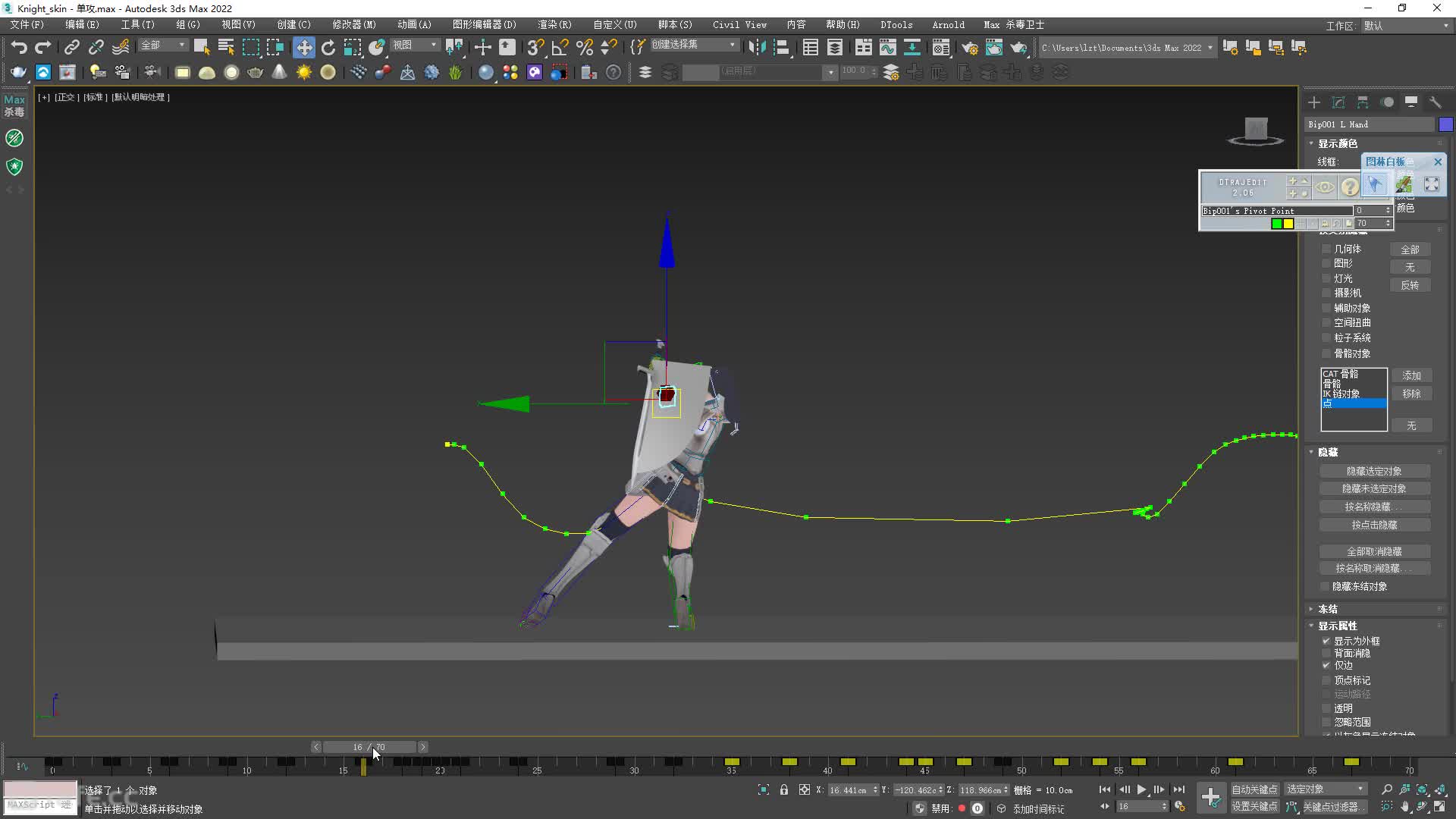The height and width of the screenshot is (819, 1456).
Task: Click the Select by Name icon
Action: point(226,48)
